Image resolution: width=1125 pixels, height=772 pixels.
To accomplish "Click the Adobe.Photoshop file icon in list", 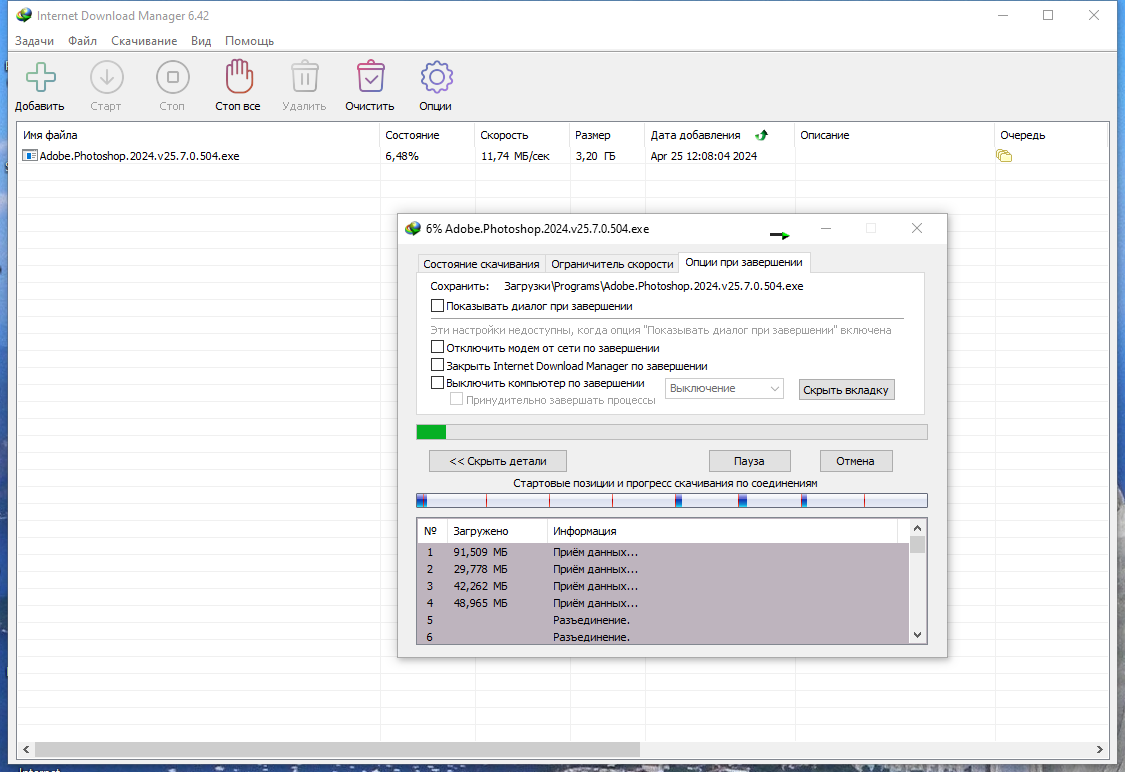I will [x=29, y=156].
